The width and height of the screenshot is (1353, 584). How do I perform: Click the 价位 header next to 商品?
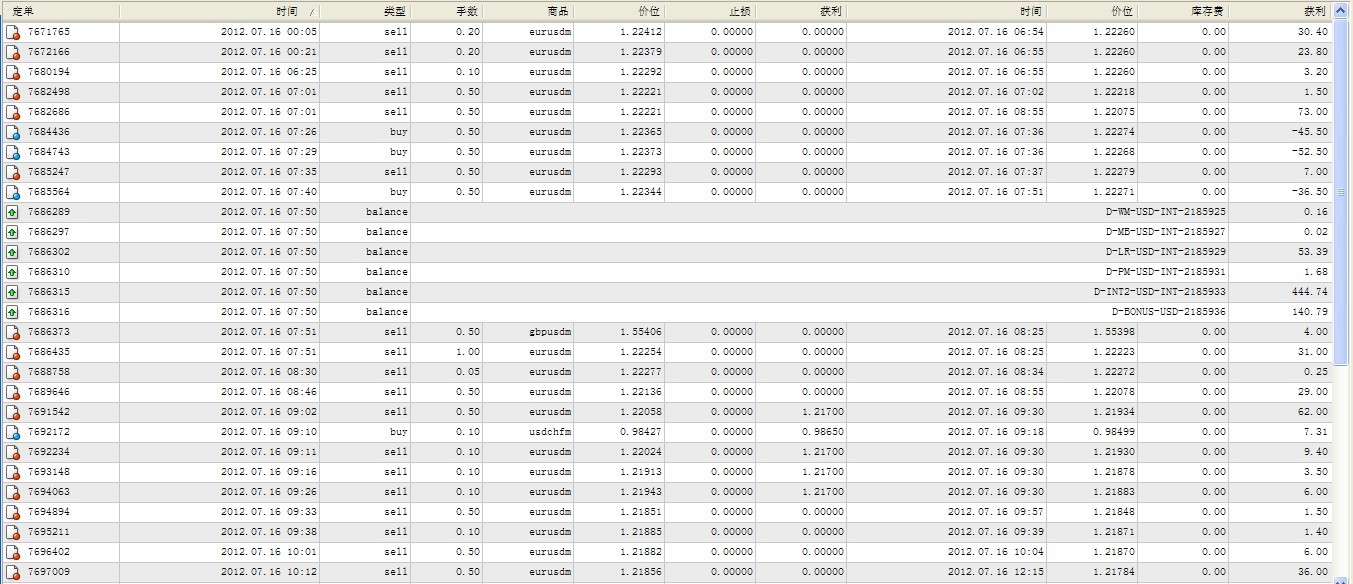coord(619,11)
